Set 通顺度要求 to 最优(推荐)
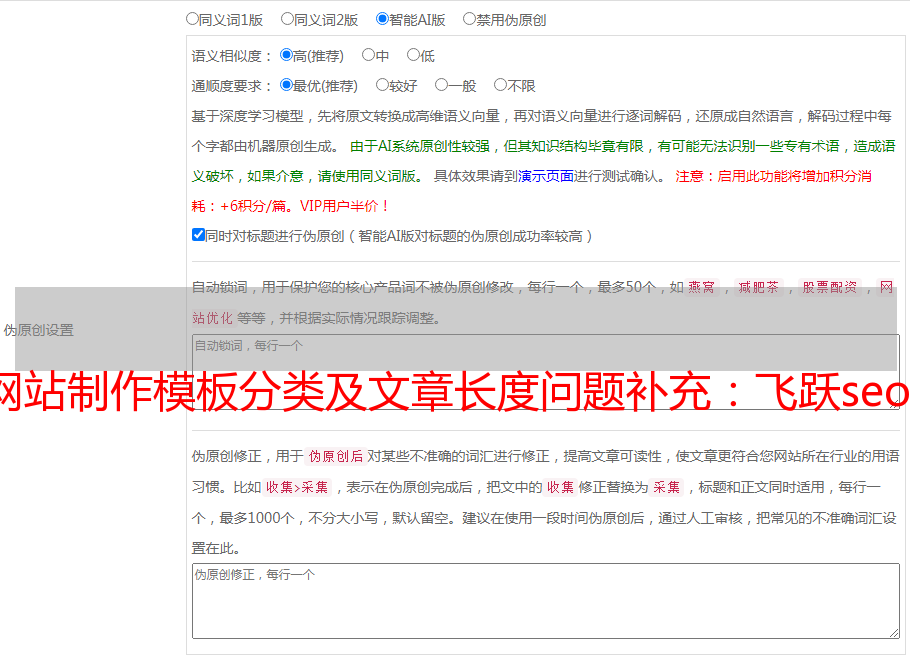 click(286, 85)
